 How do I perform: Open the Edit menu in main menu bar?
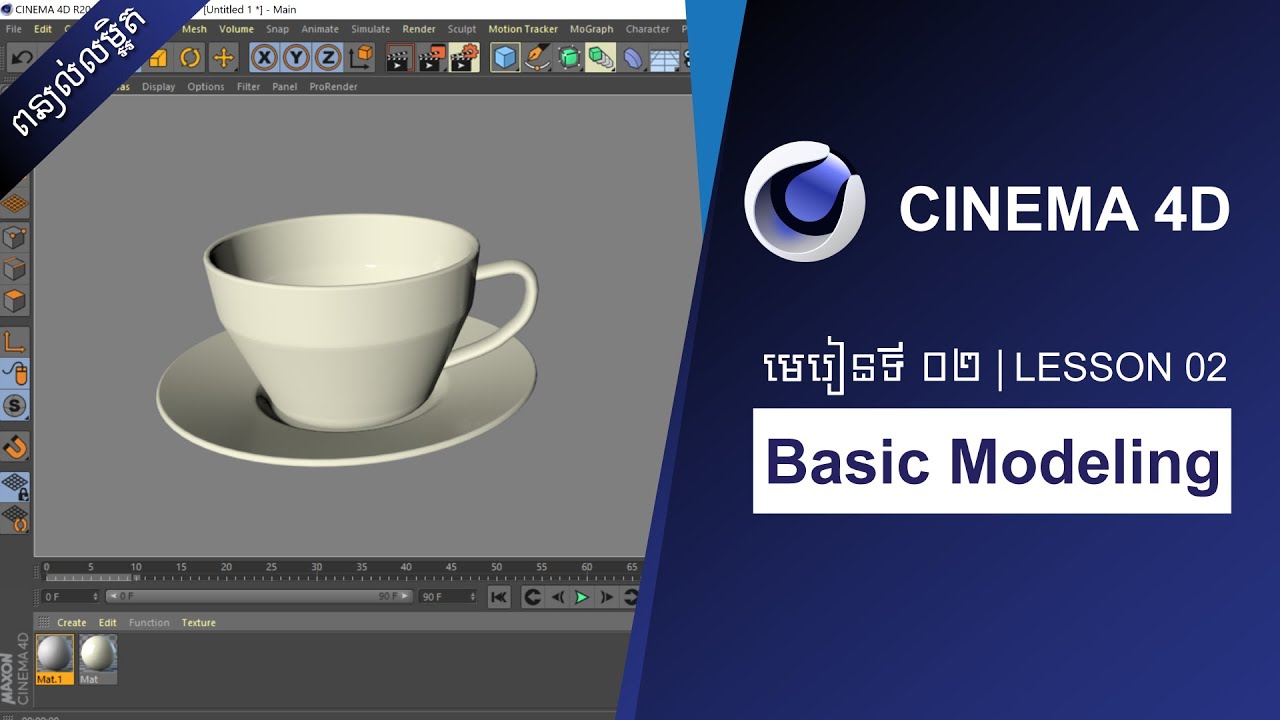tap(43, 29)
